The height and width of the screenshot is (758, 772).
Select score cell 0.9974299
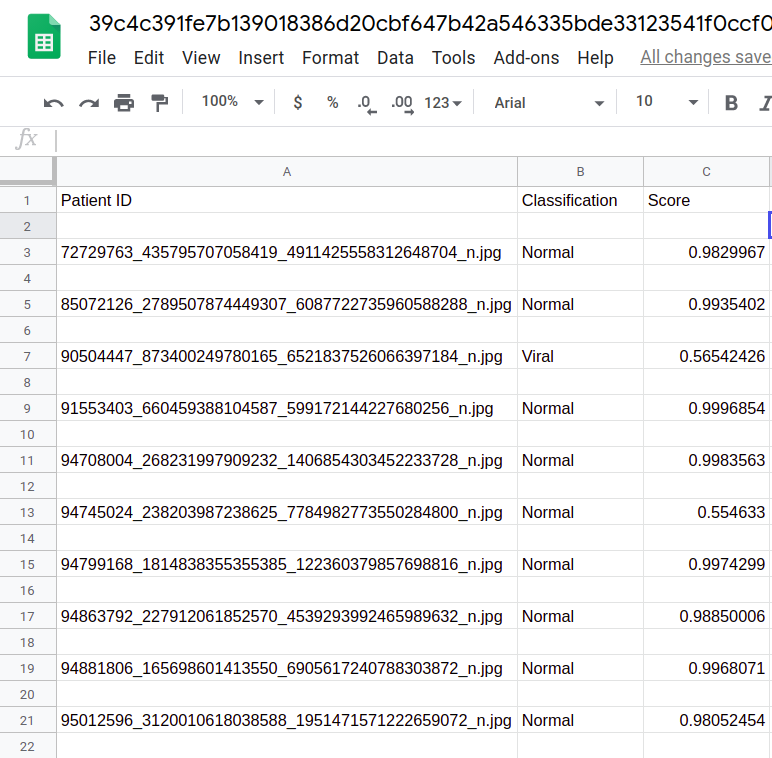tap(707, 565)
